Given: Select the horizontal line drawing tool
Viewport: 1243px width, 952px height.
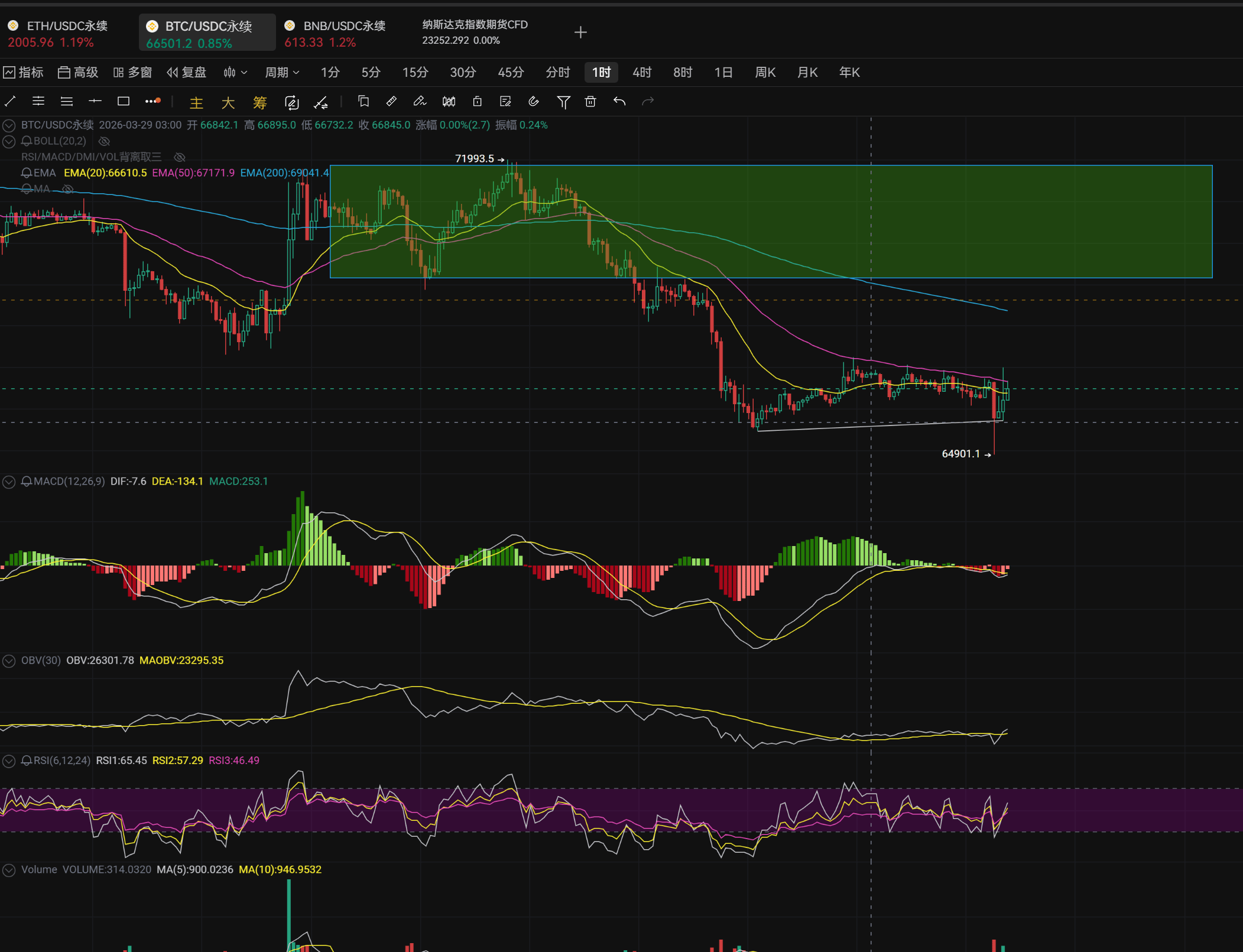Looking at the screenshot, I should point(95,102).
